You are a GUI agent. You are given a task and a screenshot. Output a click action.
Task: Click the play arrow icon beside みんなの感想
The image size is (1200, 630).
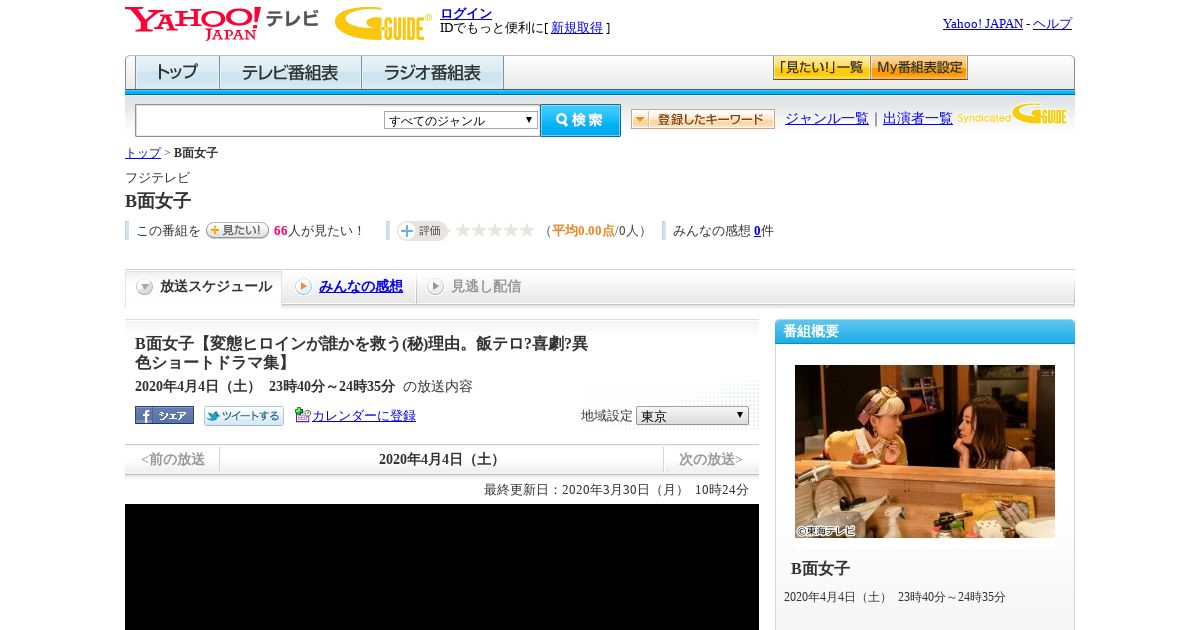303,287
